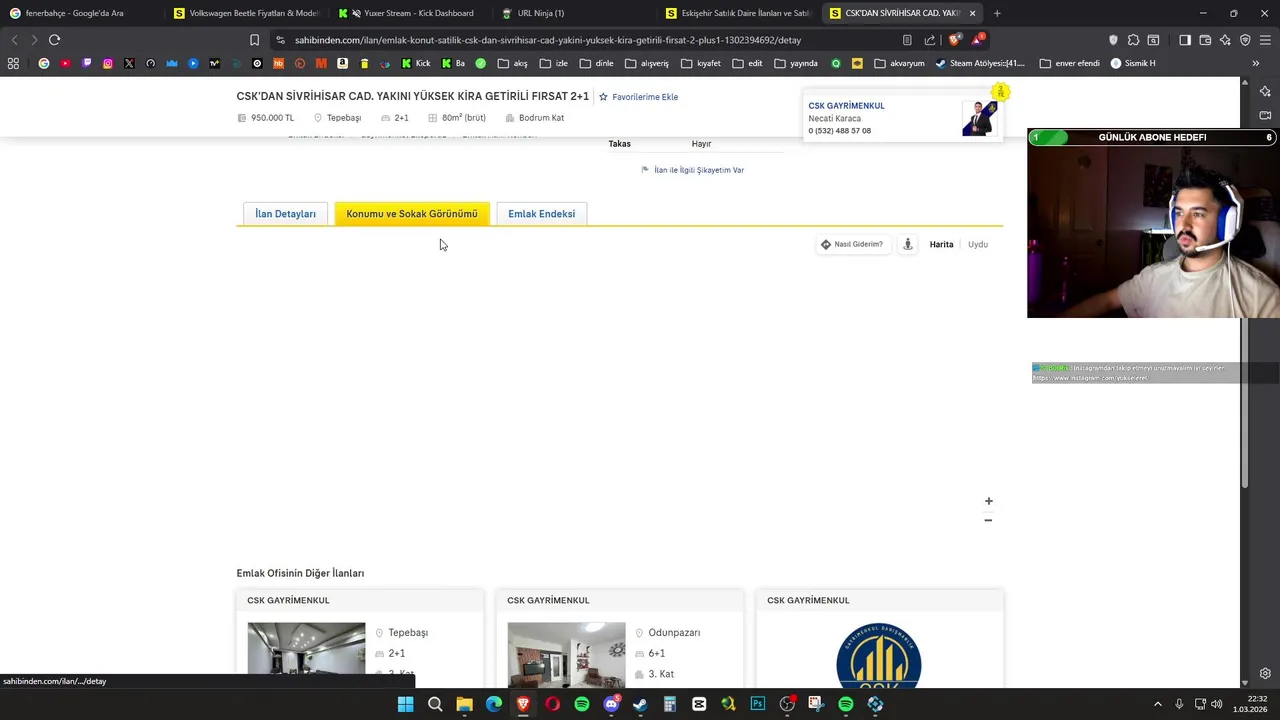The height and width of the screenshot is (720, 1280).
Task: Open the akvaryum bookmarks folder
Action: tap(899, 63)
